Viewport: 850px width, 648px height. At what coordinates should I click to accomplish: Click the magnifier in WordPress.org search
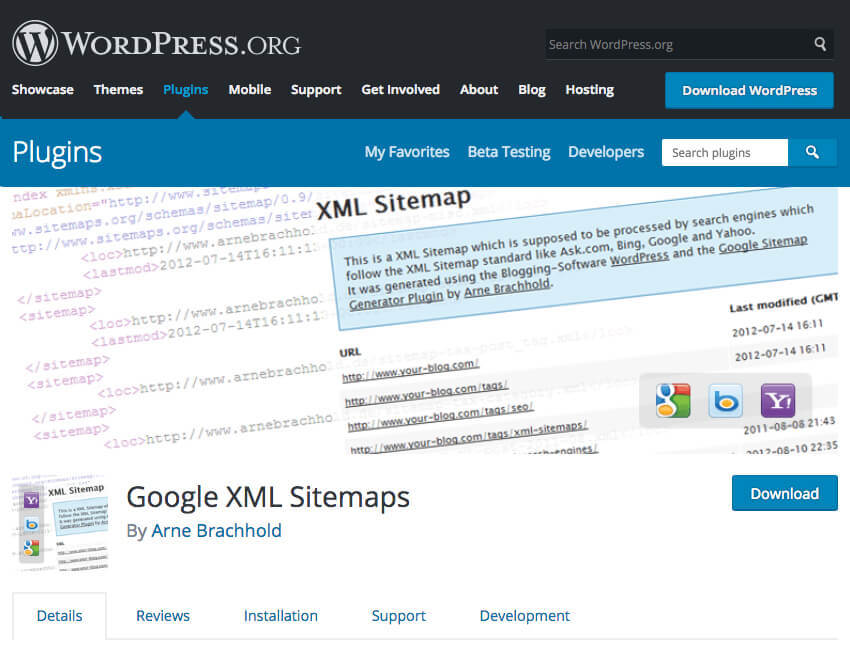(820, 44)
